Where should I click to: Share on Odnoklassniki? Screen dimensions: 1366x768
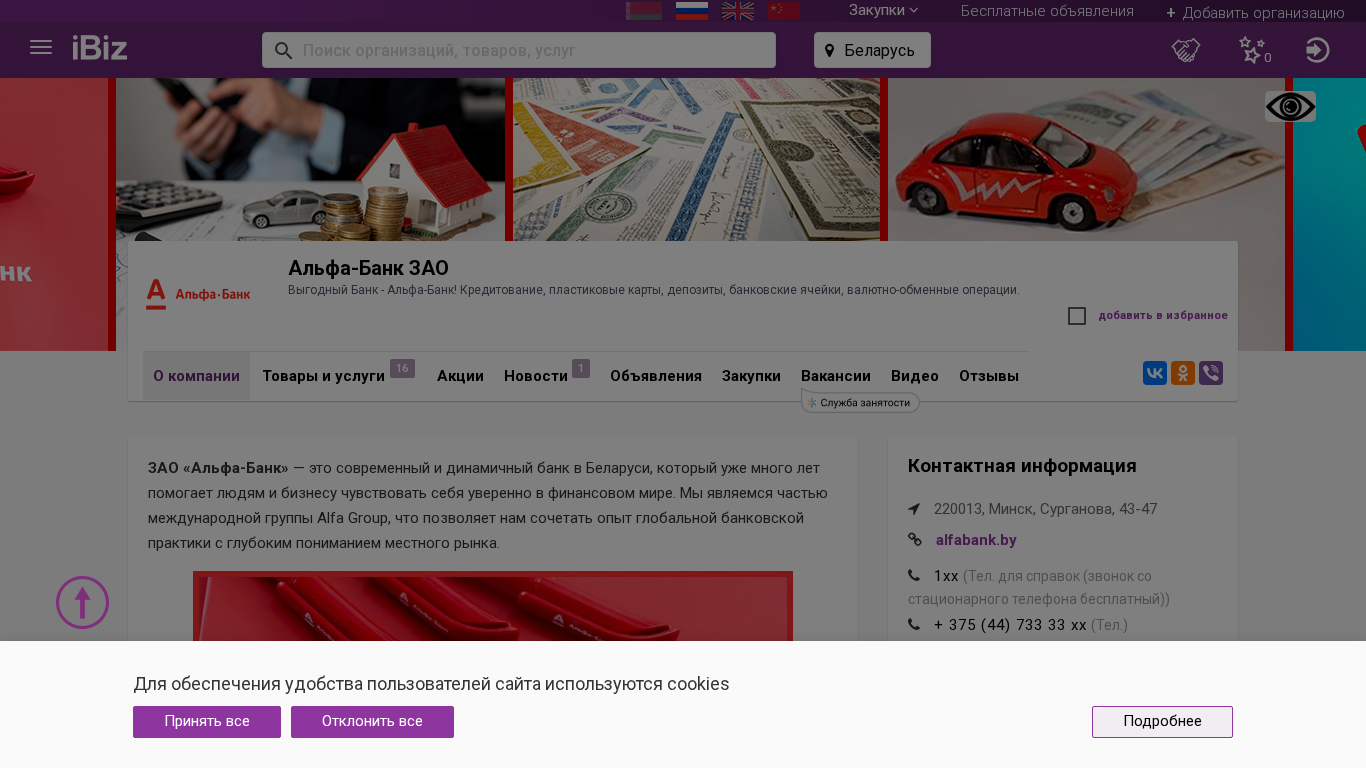coord(1183,373)
